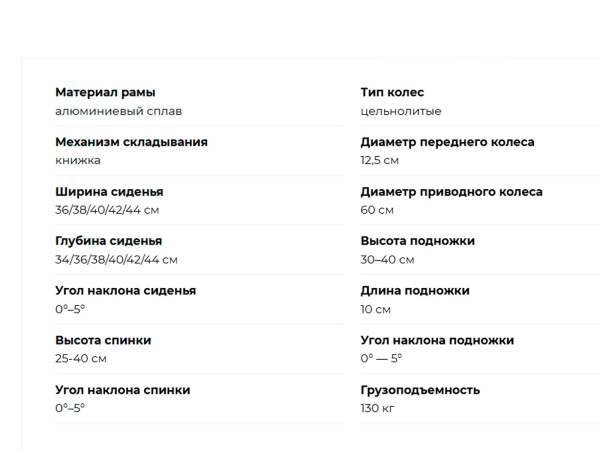
Task: Click the "Диаметр переднего колеса" label
Action: point(447,142)
